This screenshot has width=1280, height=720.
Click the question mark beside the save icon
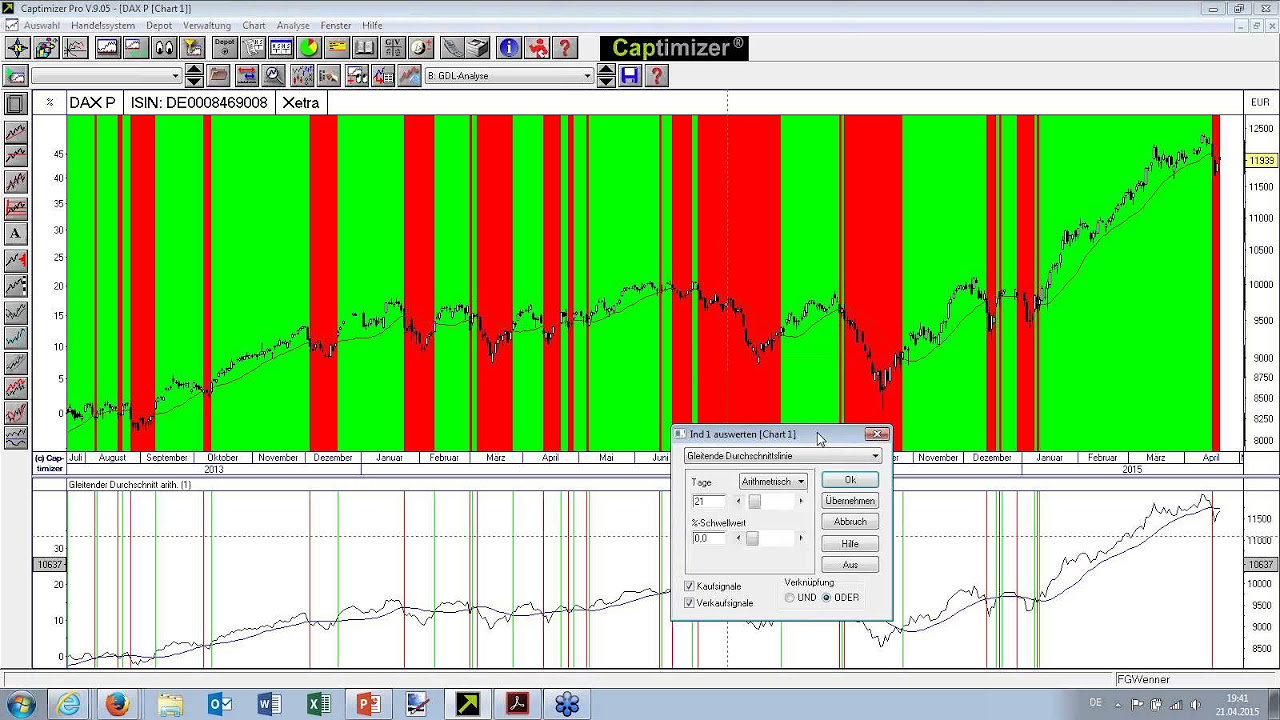coord(656,76)
